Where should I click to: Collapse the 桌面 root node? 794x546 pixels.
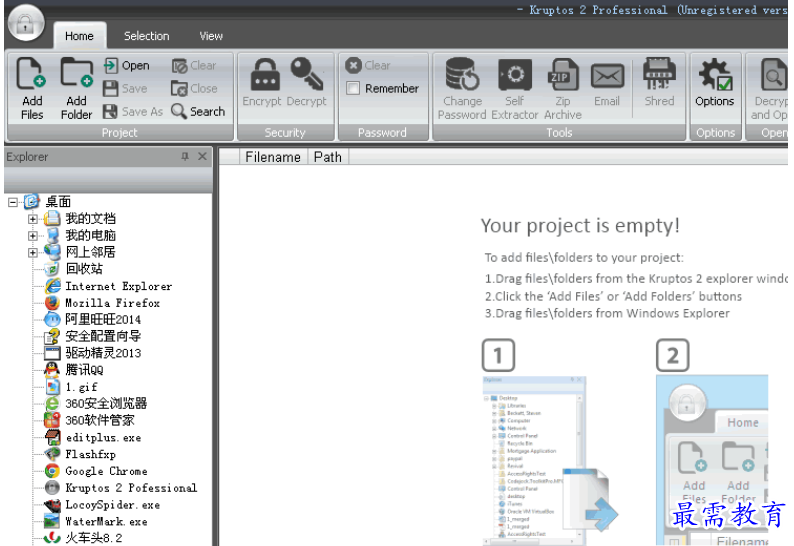[13, 202]
